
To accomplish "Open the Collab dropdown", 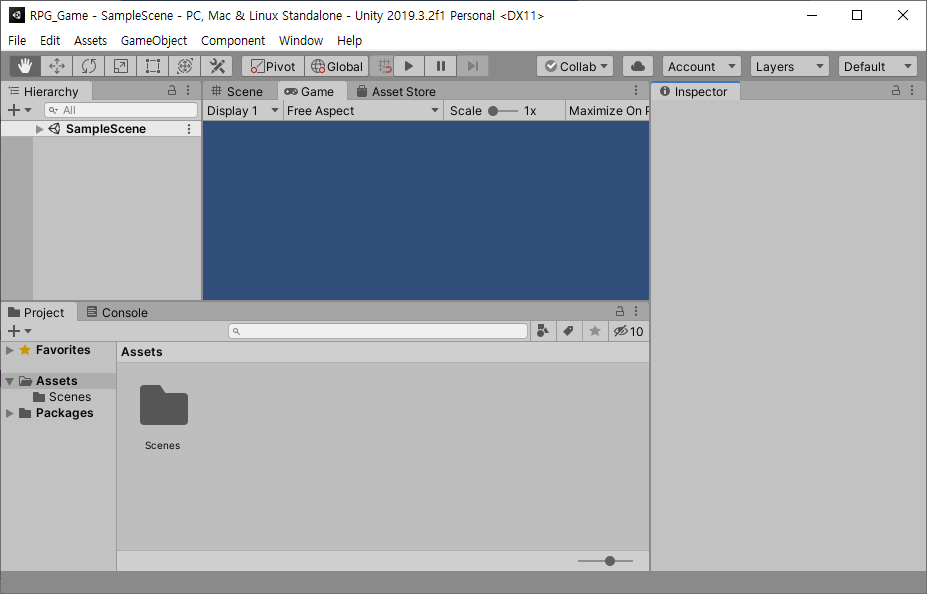I will coord(575,66).
